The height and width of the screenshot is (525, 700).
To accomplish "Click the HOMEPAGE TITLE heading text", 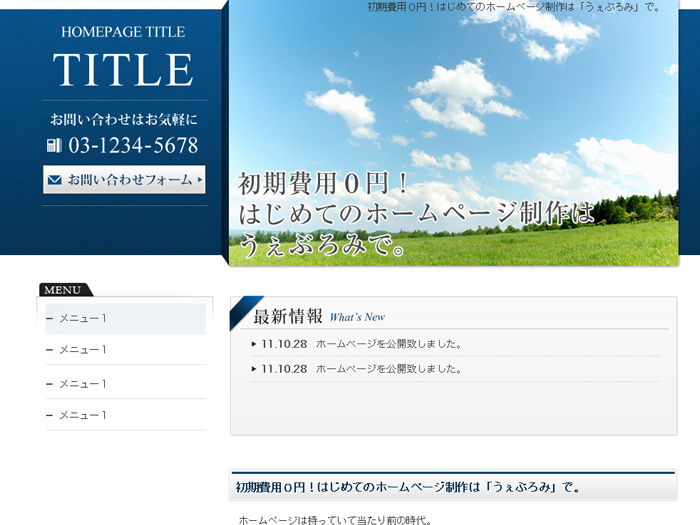I will 123,32.
